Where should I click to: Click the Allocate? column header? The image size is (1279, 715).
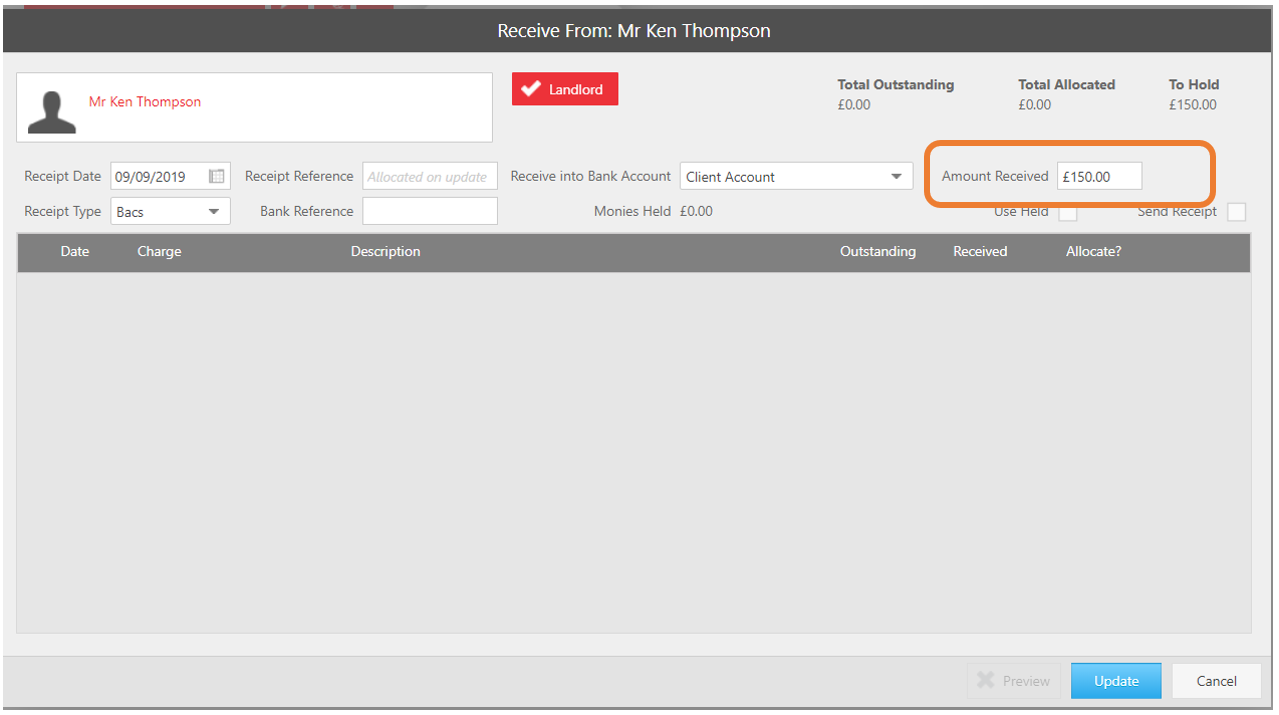pyautogui.click(x=1093, y=252)
